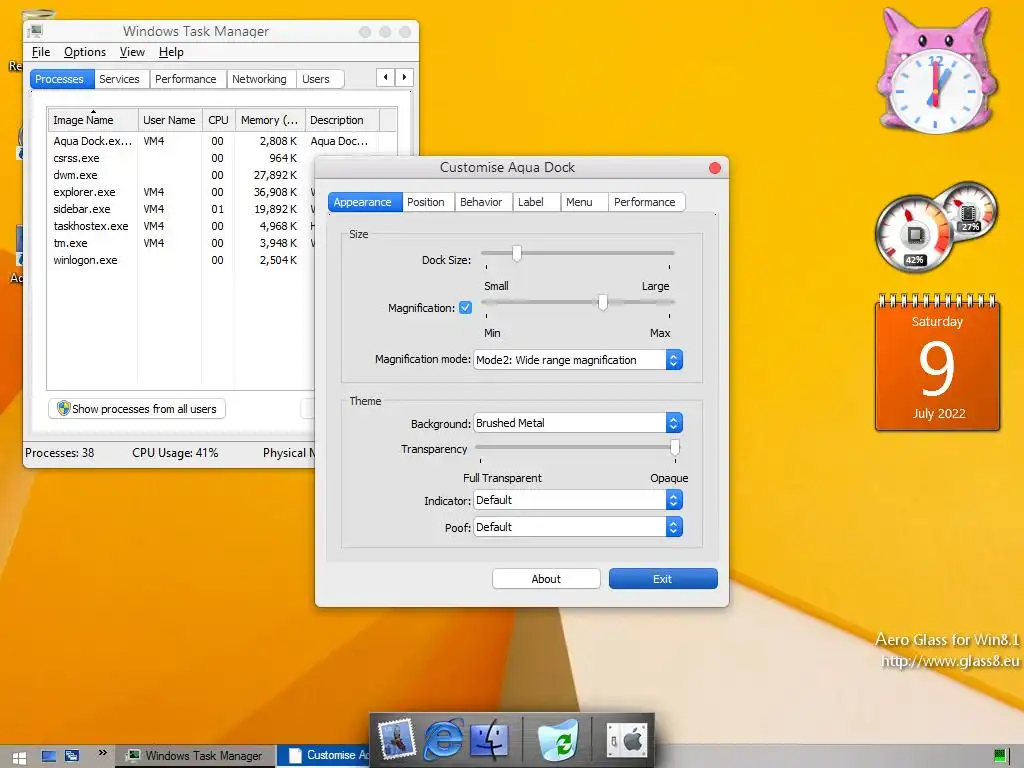Open Mail stamp icon in Aqua Dock
The image size is (1024, 768).
tap(396, 739)
